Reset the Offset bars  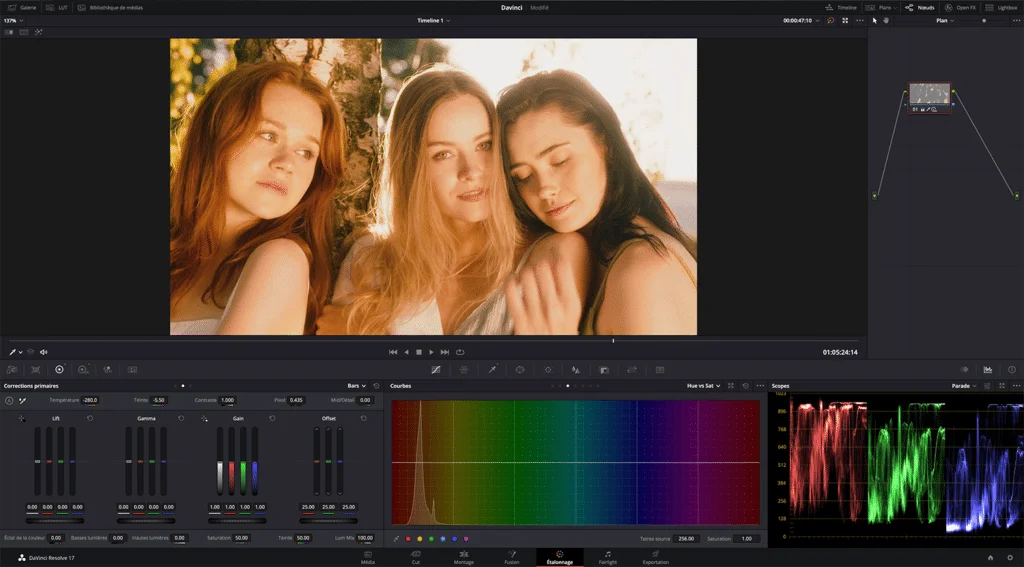point(364,418)
